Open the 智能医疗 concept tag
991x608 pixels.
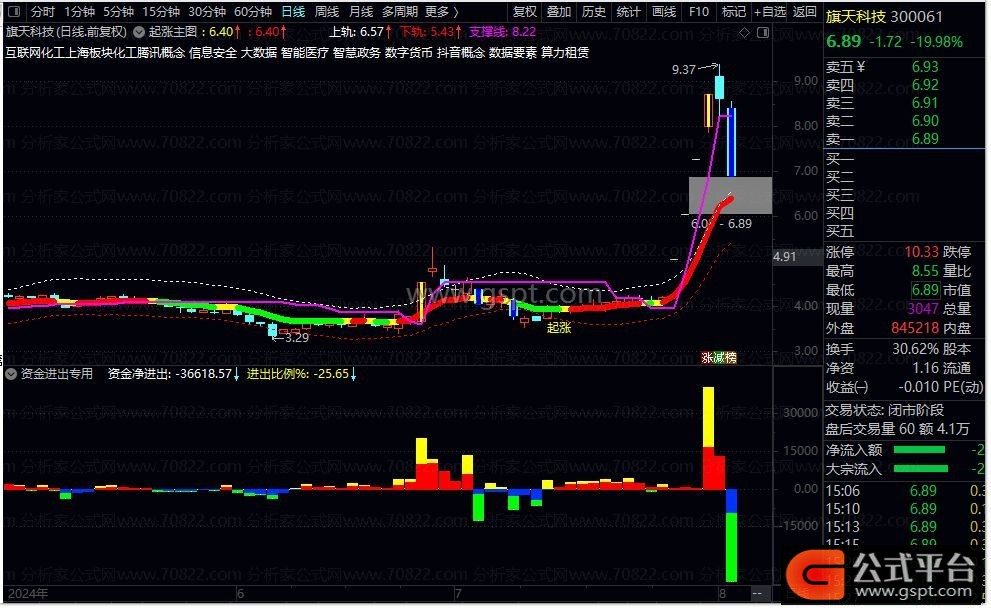305,52
